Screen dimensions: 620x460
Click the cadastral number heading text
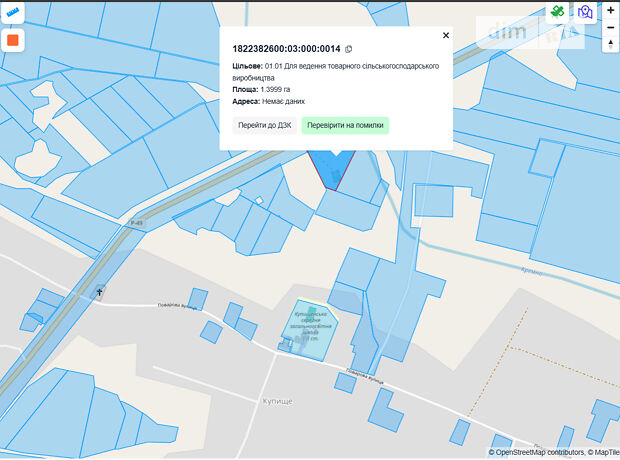tap(286, 49)
